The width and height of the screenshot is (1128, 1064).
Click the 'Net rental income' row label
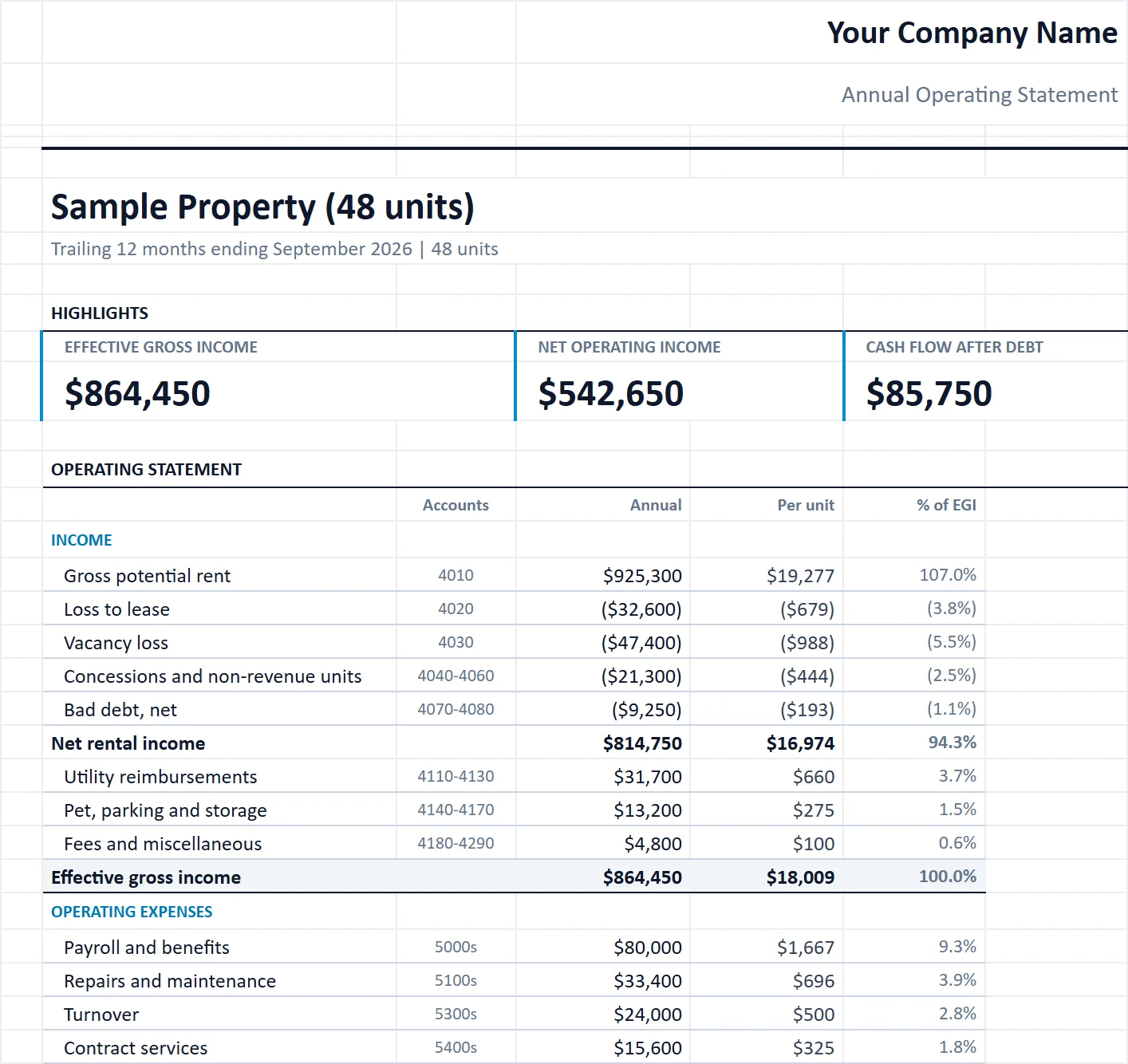click(x=128, y=743)
